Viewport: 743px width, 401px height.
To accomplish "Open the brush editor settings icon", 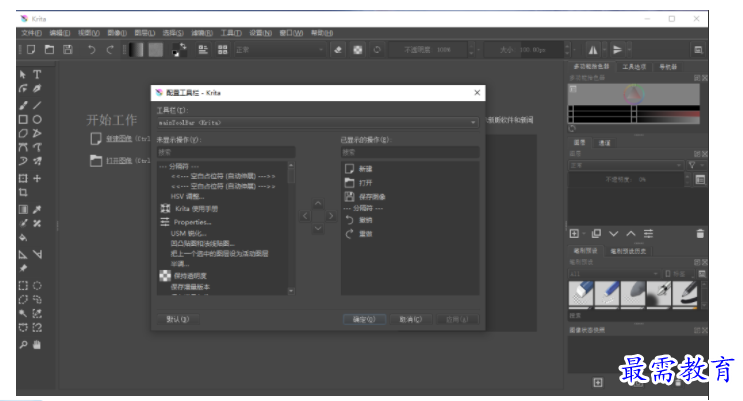I will point(203,50).
